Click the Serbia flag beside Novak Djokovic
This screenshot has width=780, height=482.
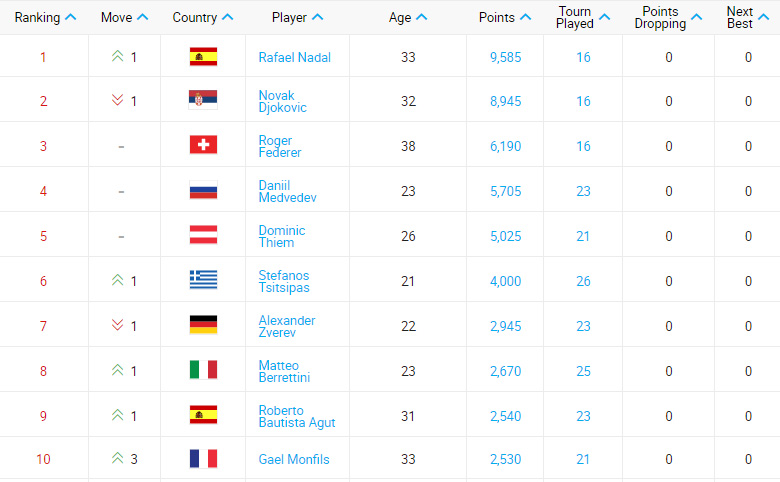pos(203,100)
